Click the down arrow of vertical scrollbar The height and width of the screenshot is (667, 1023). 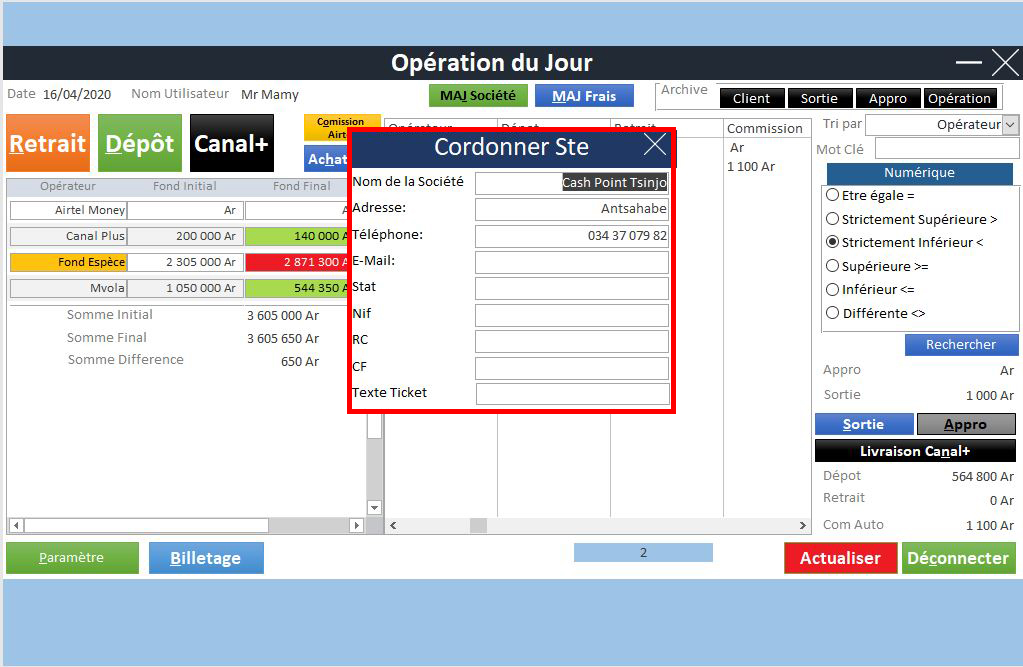click(x=374, y=507)
